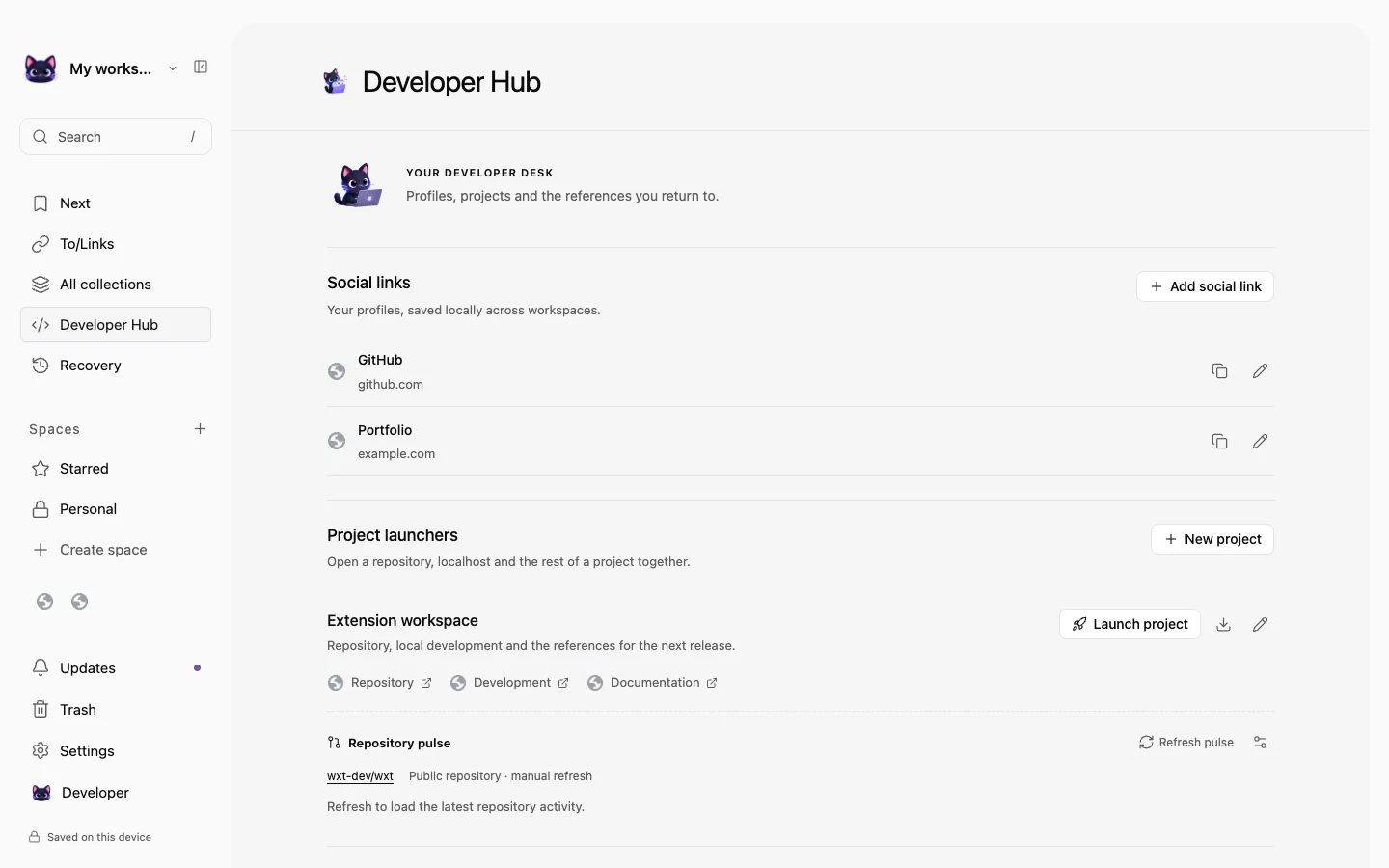Open first pinned globe shortcut in sidebar

coord(44,602)
